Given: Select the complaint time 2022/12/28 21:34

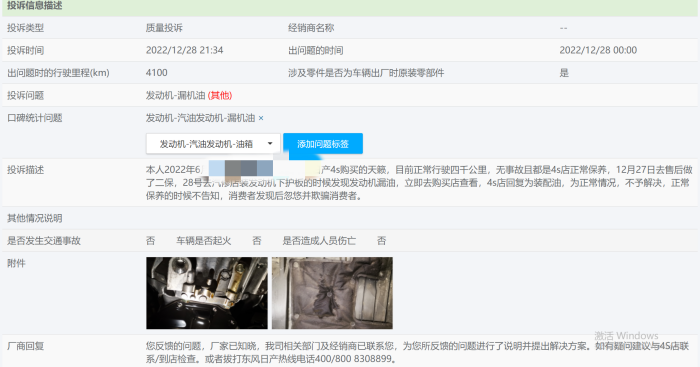Looking at the screenshot, I should point(184,50).
